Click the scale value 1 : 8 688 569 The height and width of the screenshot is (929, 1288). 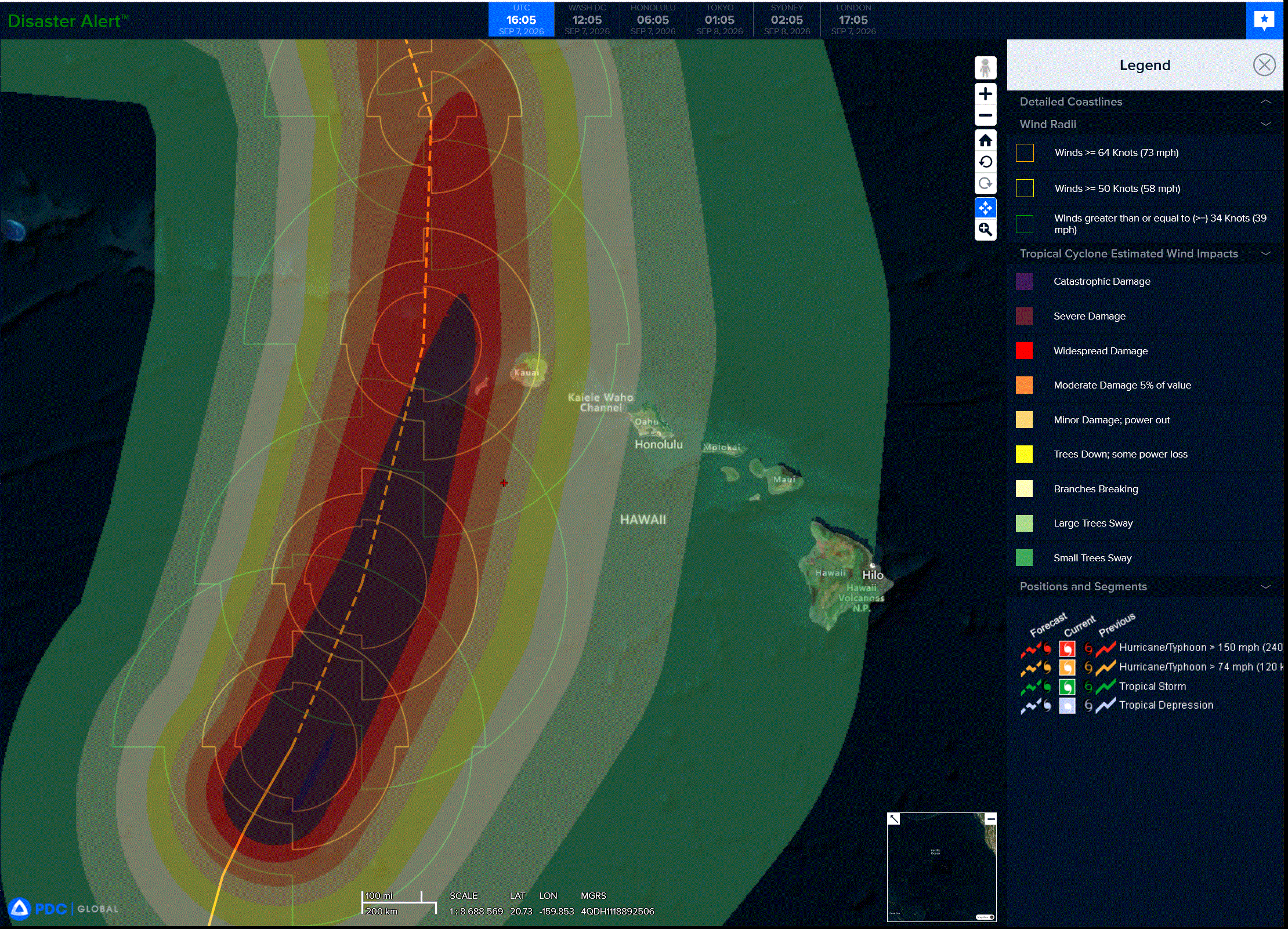[476, 911]
